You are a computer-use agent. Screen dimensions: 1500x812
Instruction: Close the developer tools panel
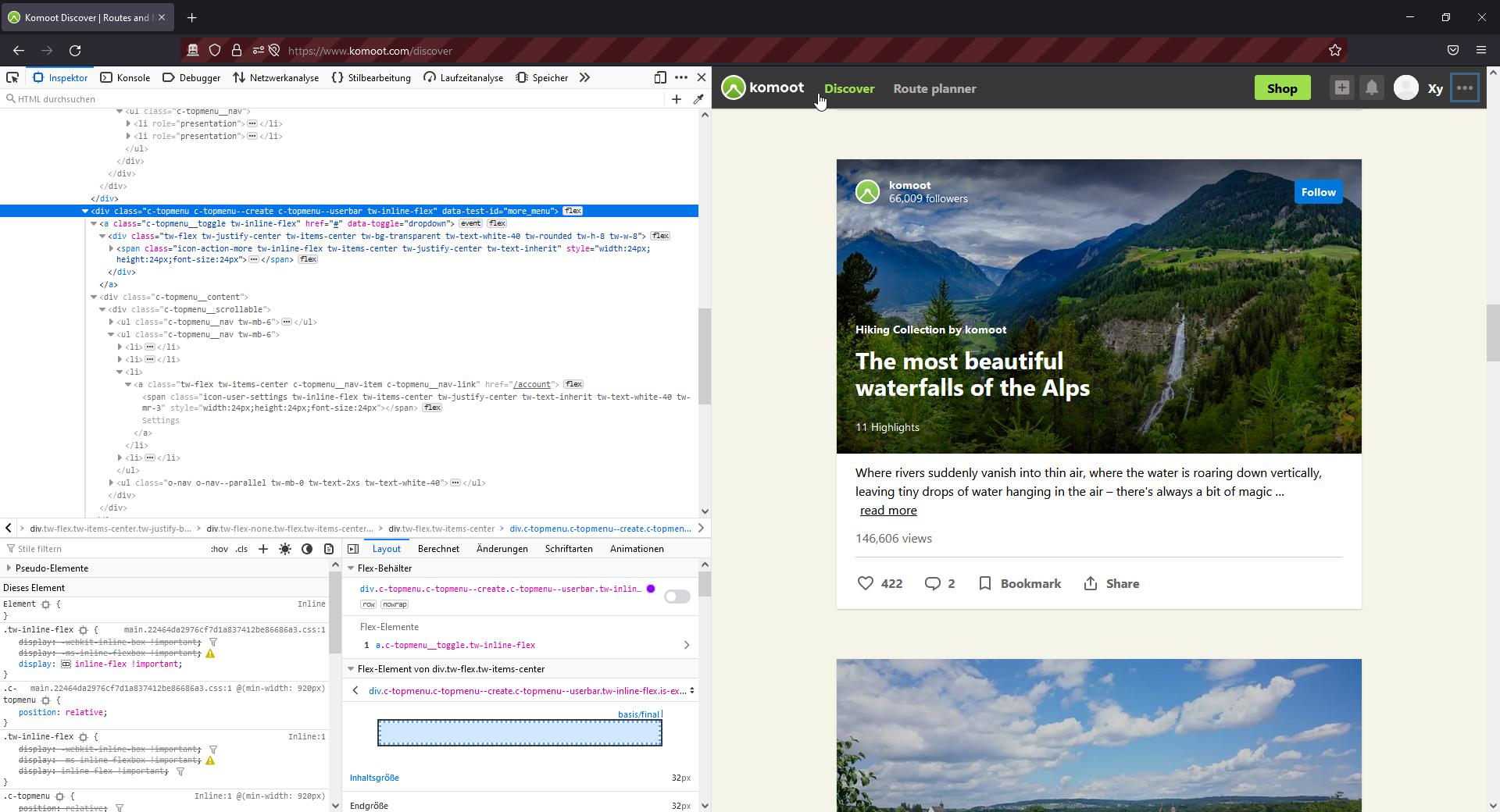point(702,77)
